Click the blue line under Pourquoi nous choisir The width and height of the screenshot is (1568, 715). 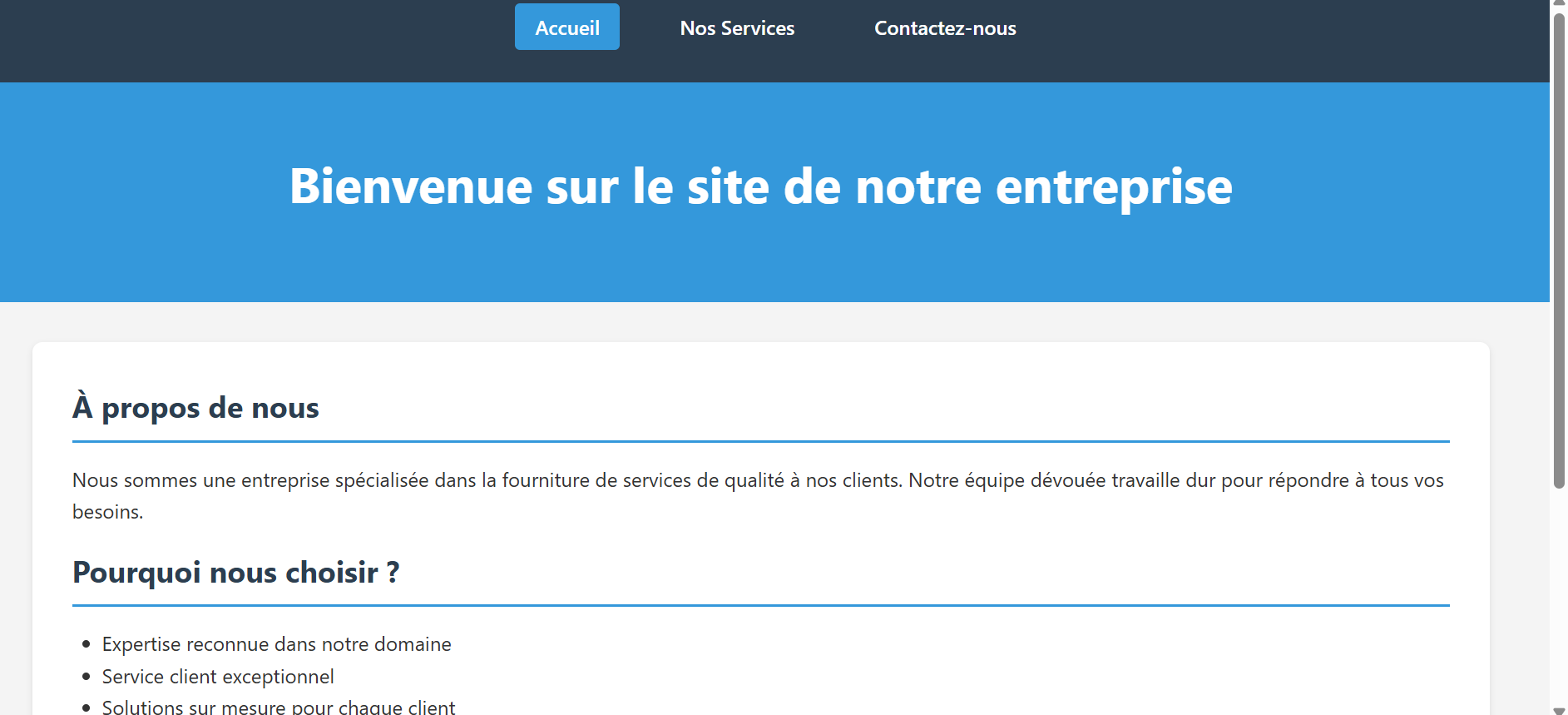[x=760, y=605]
